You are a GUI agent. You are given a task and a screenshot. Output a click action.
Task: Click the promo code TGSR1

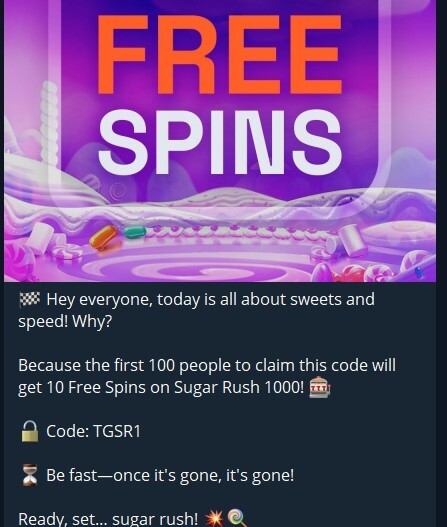coord(117,431)
